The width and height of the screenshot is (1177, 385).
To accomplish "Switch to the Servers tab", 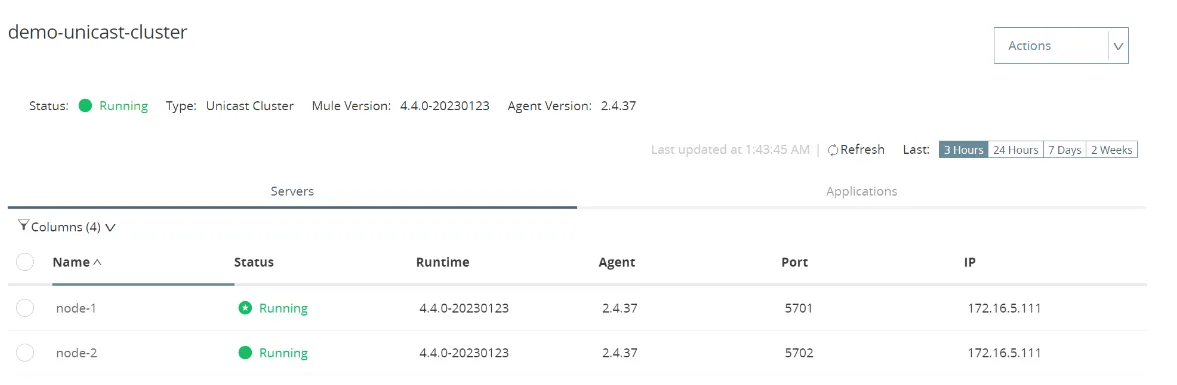I will pyautogui.click(x=292, y=191).
